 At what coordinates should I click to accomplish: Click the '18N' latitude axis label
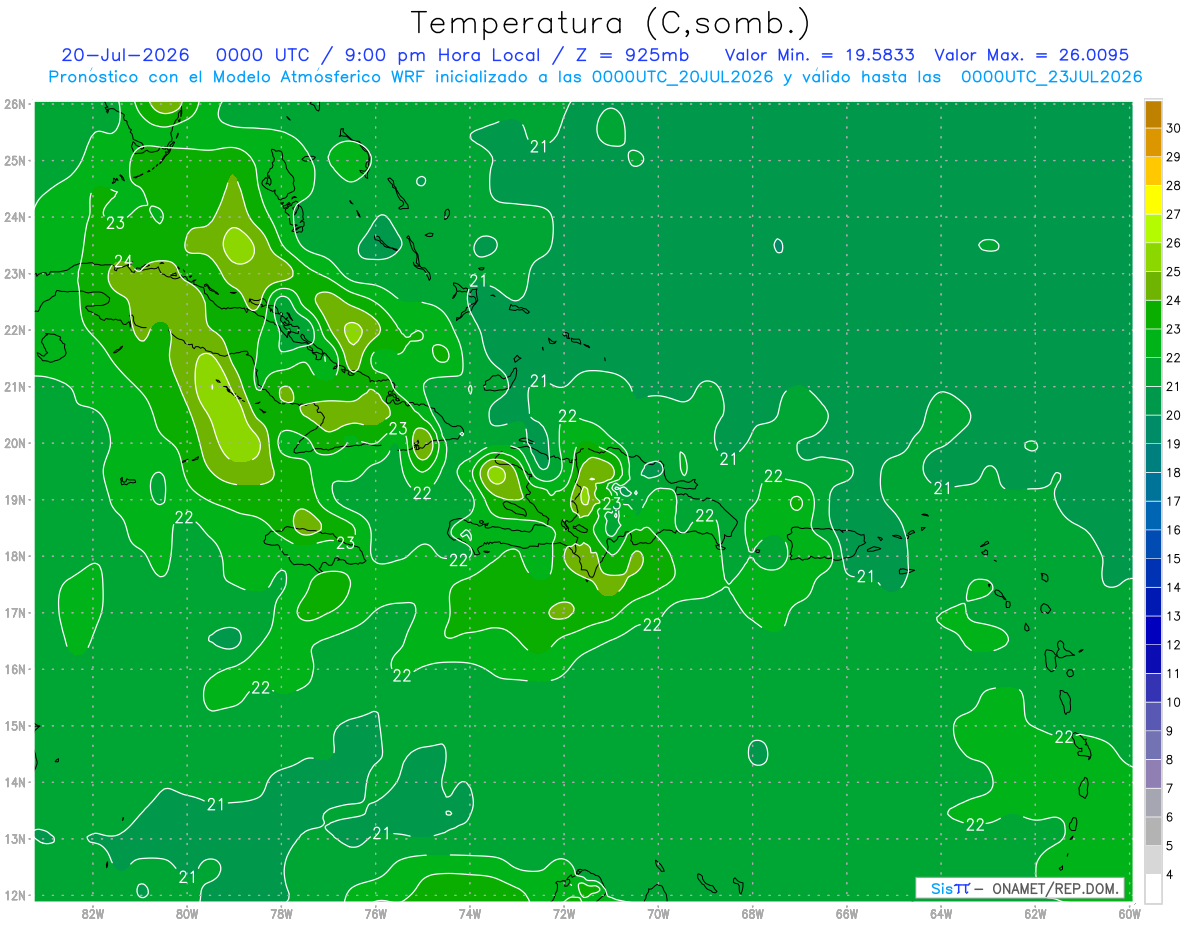(x=15, y=556)
